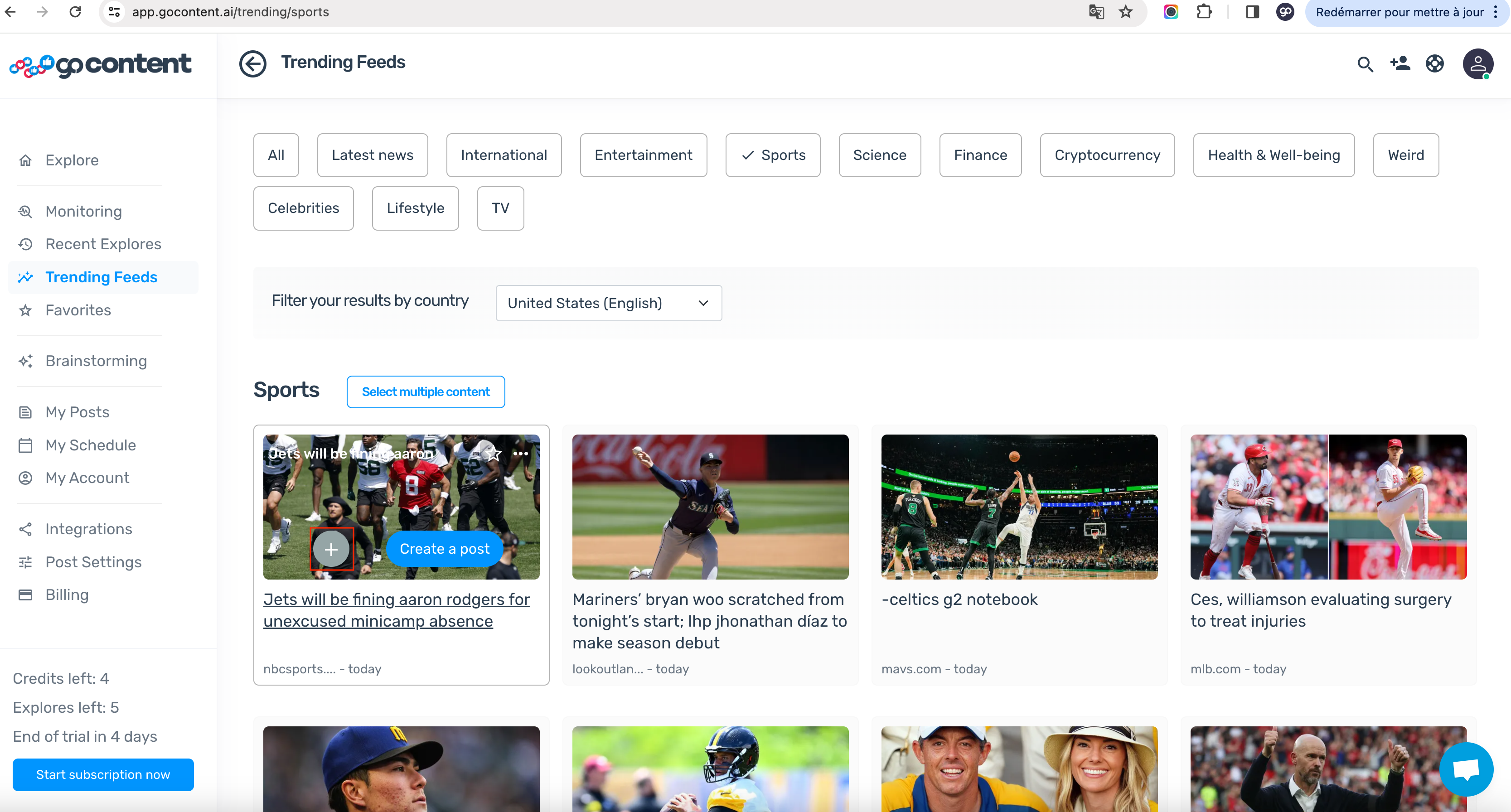Image resolution: width=1511 pixels, height=812 pixels.
Task: Open Chrome extensions puzzle menu
Action: 1204,12
